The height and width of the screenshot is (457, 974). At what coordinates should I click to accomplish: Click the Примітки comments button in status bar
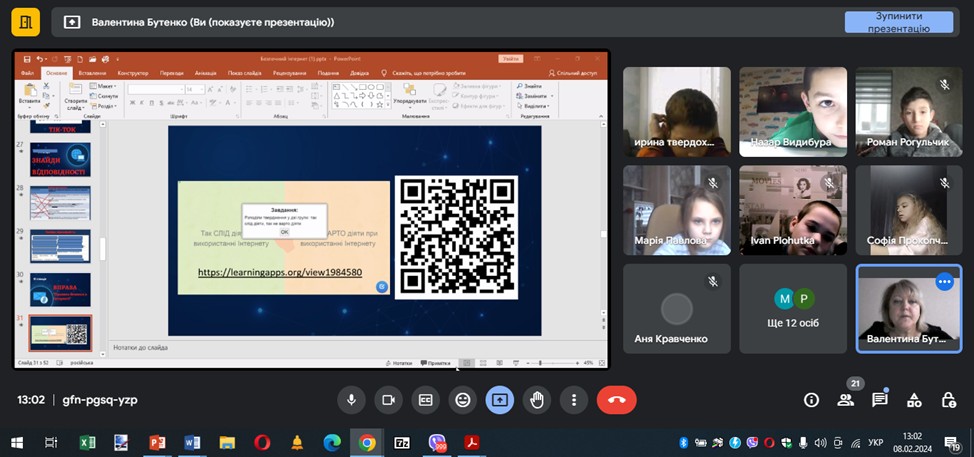point(435,363)
